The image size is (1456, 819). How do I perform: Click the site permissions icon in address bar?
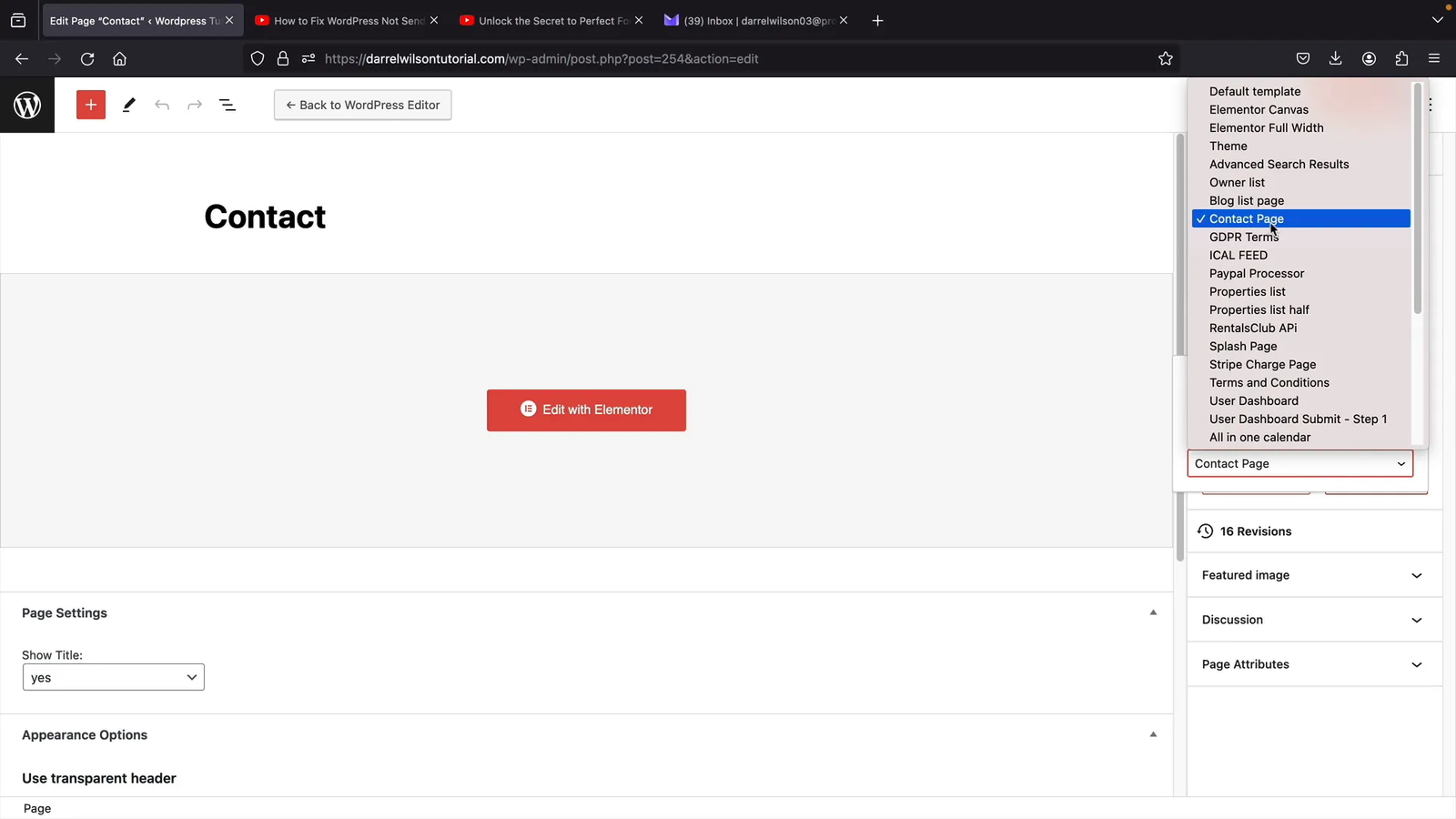pyautogui.click(x=308, y=58)
